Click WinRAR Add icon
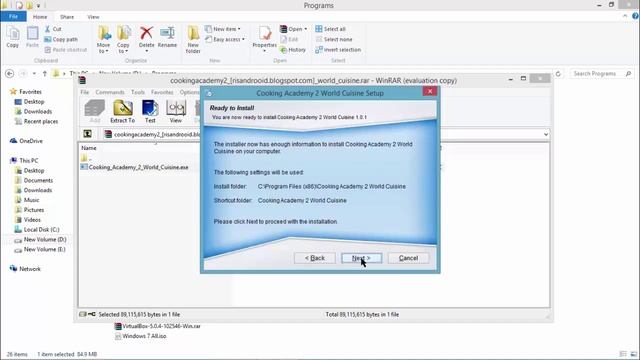The height and width of the screenshot is (360, 640). (95, 111)
